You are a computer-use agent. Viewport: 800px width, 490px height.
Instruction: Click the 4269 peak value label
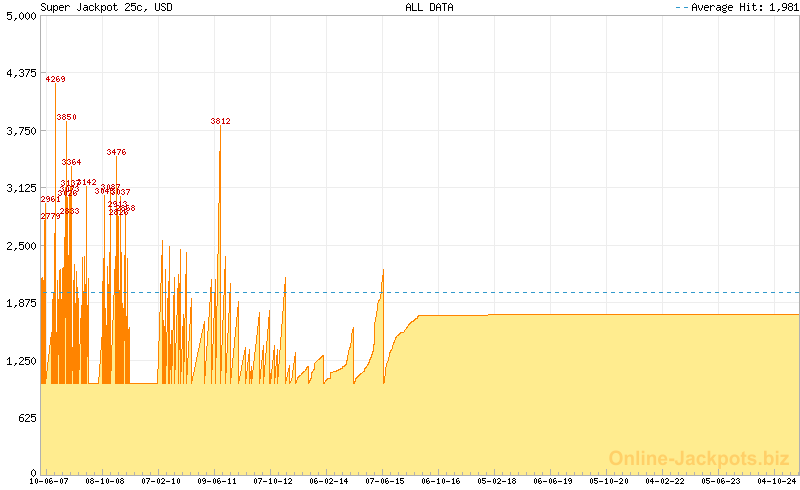(x=56, y=79)
